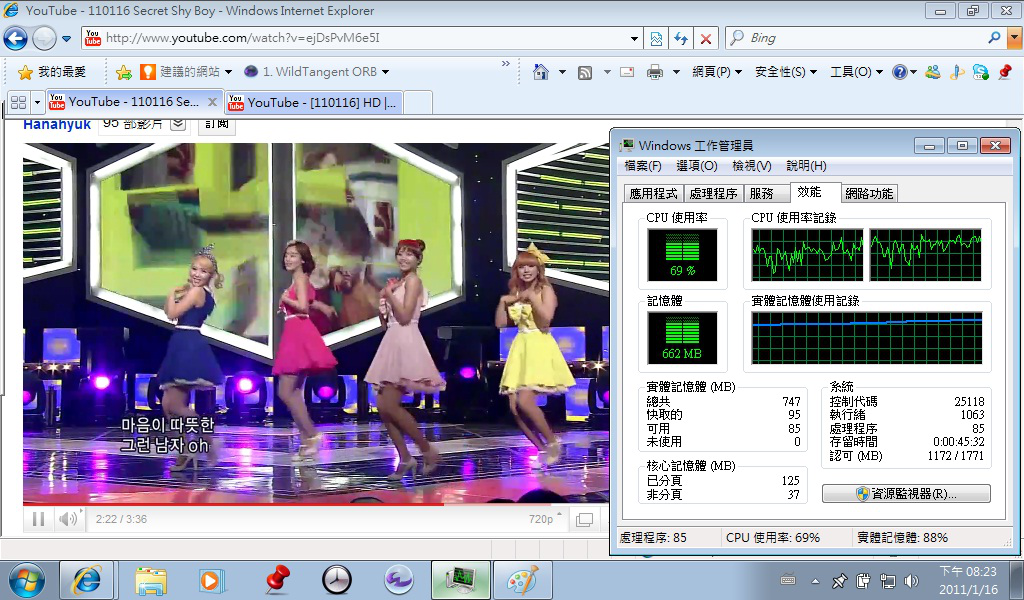Mute the YouTube video volume

pyautogui.click(x=69, y=519)
